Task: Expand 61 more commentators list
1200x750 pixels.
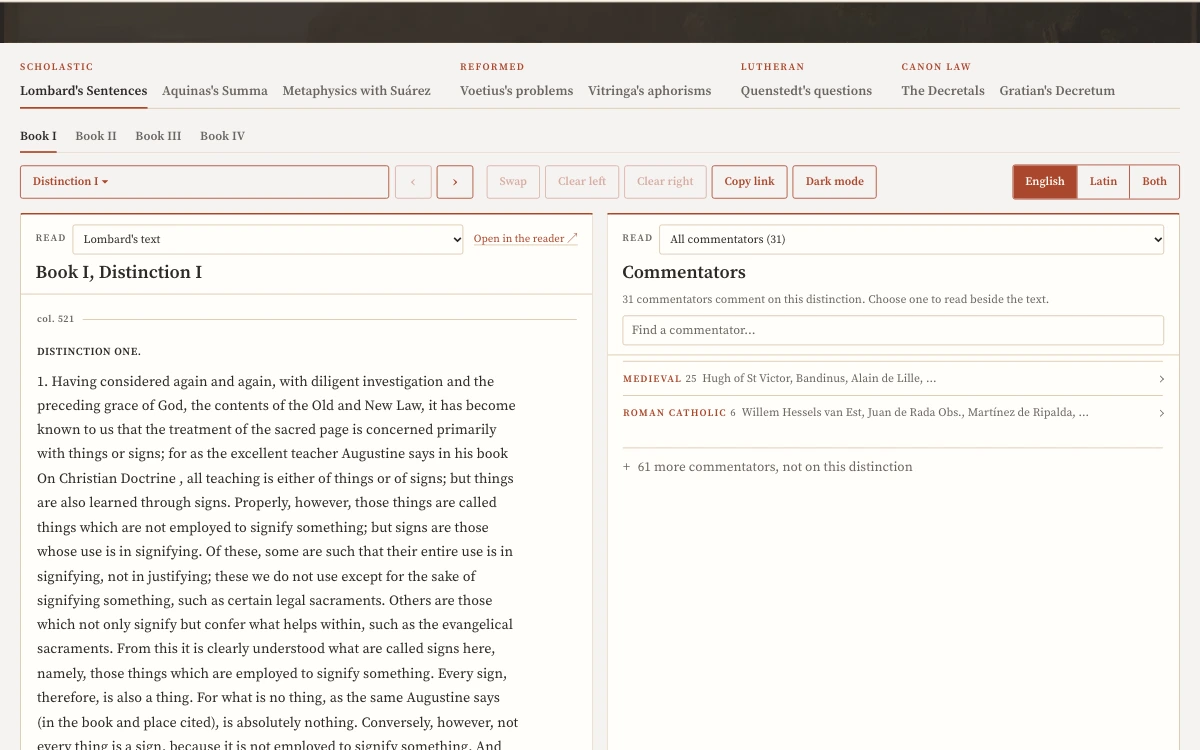Action: click(768, 466)
